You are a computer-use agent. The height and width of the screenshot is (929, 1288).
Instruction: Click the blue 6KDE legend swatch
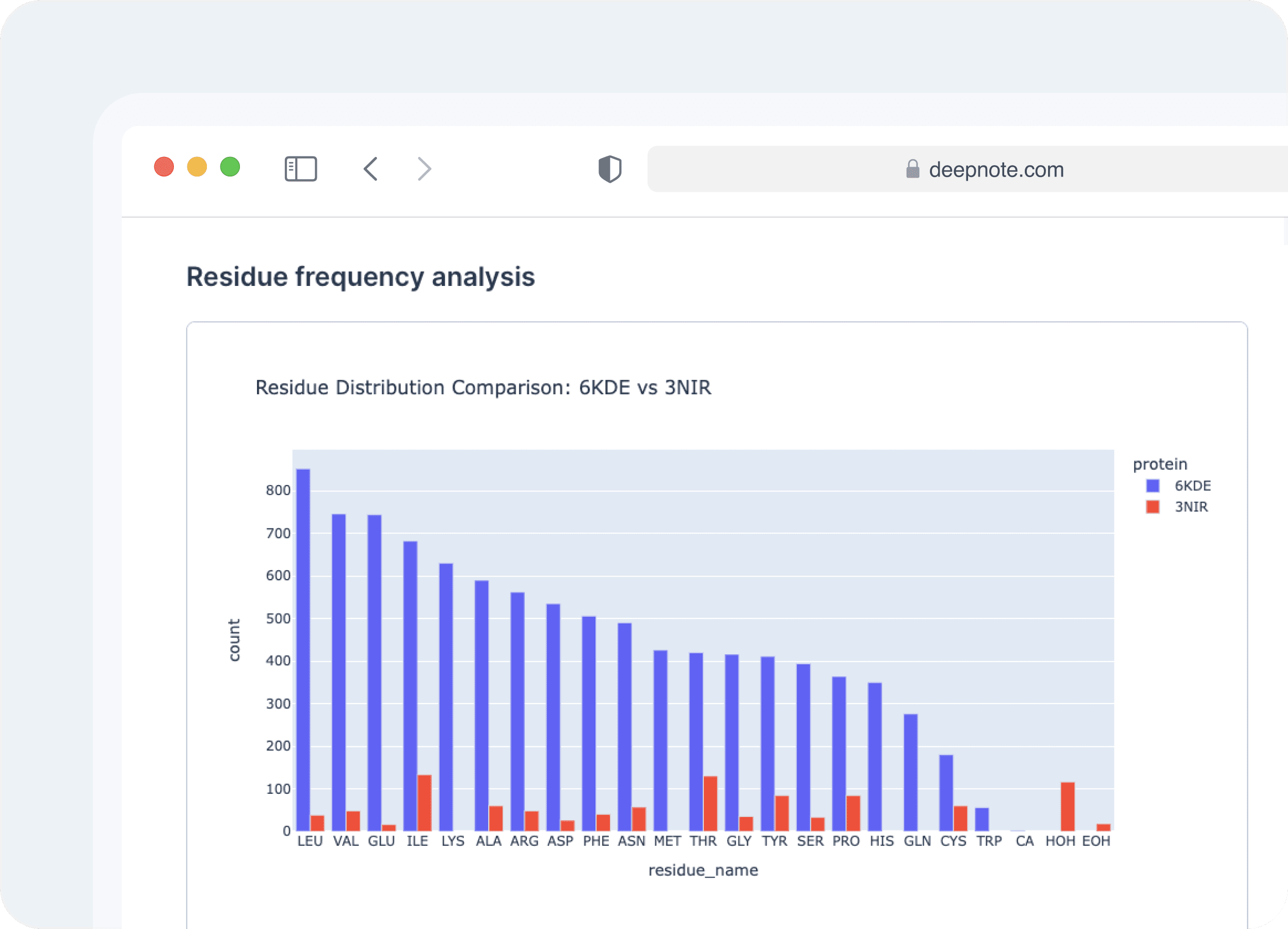1152,486
